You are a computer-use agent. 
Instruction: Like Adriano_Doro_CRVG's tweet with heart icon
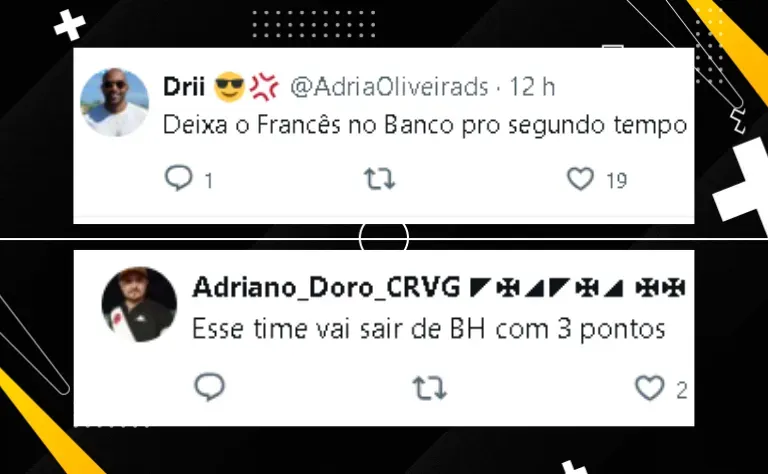649,388
